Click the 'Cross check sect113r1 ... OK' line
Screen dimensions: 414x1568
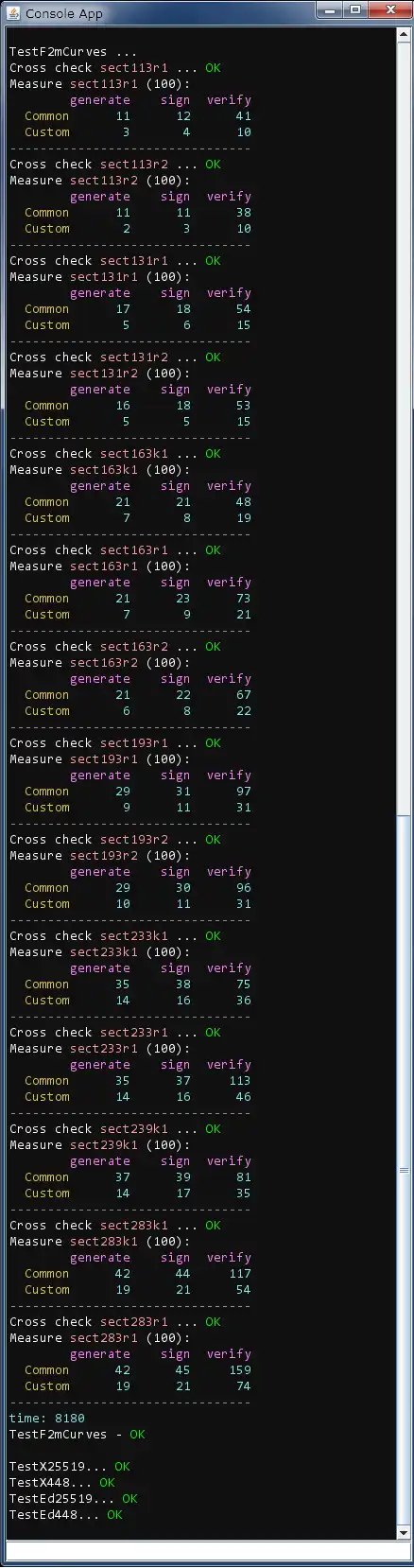coord(115,68)
